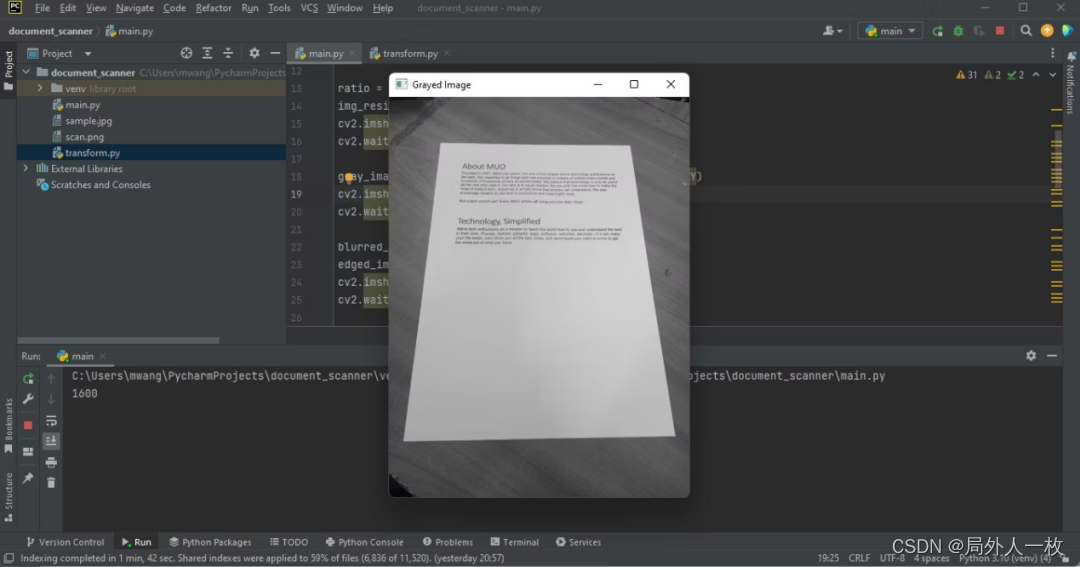Toggle scroll to end in Run console
This screenshot has height=567, width=1080.
point(51,441)
